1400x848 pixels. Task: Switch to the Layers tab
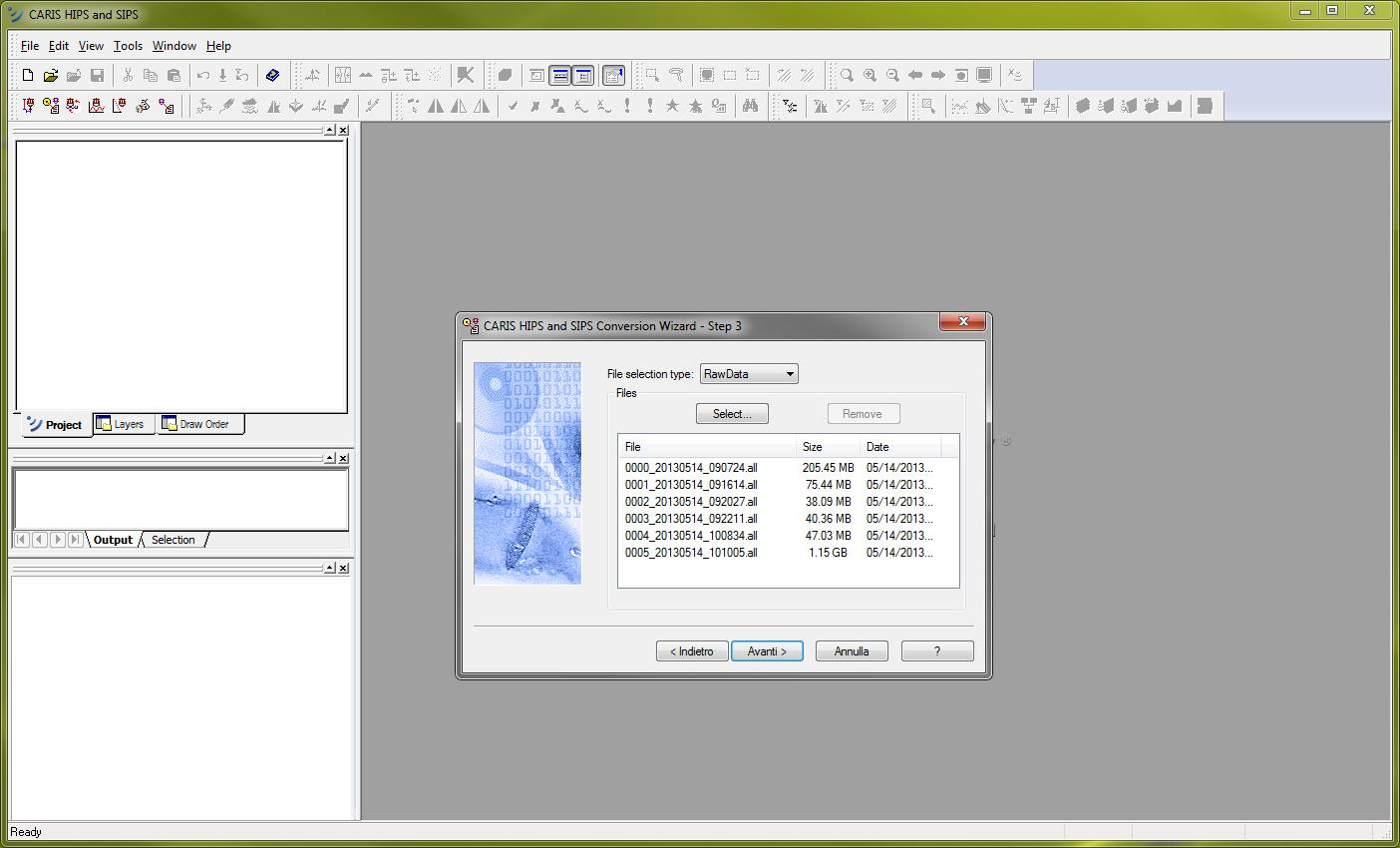point(124,424)
